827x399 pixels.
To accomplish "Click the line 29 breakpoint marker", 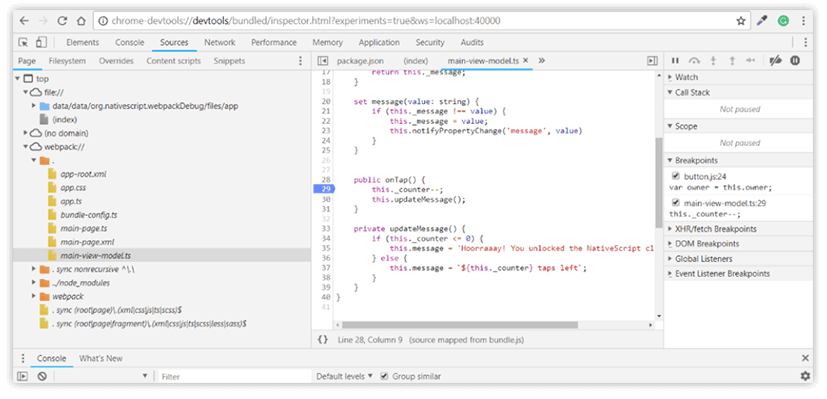I will 324,189.
